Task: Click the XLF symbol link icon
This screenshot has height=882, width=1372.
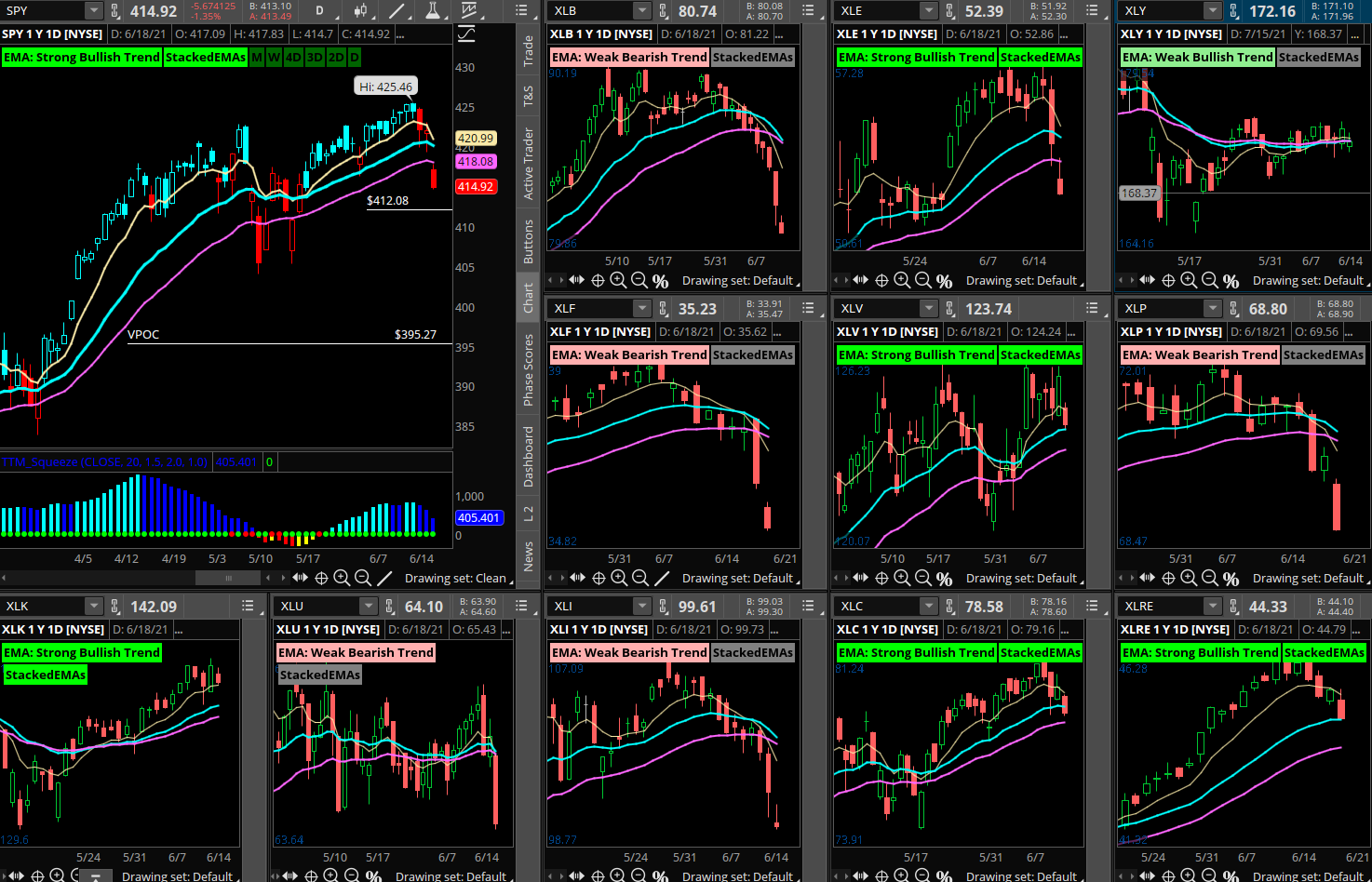Action: (664, 309)
